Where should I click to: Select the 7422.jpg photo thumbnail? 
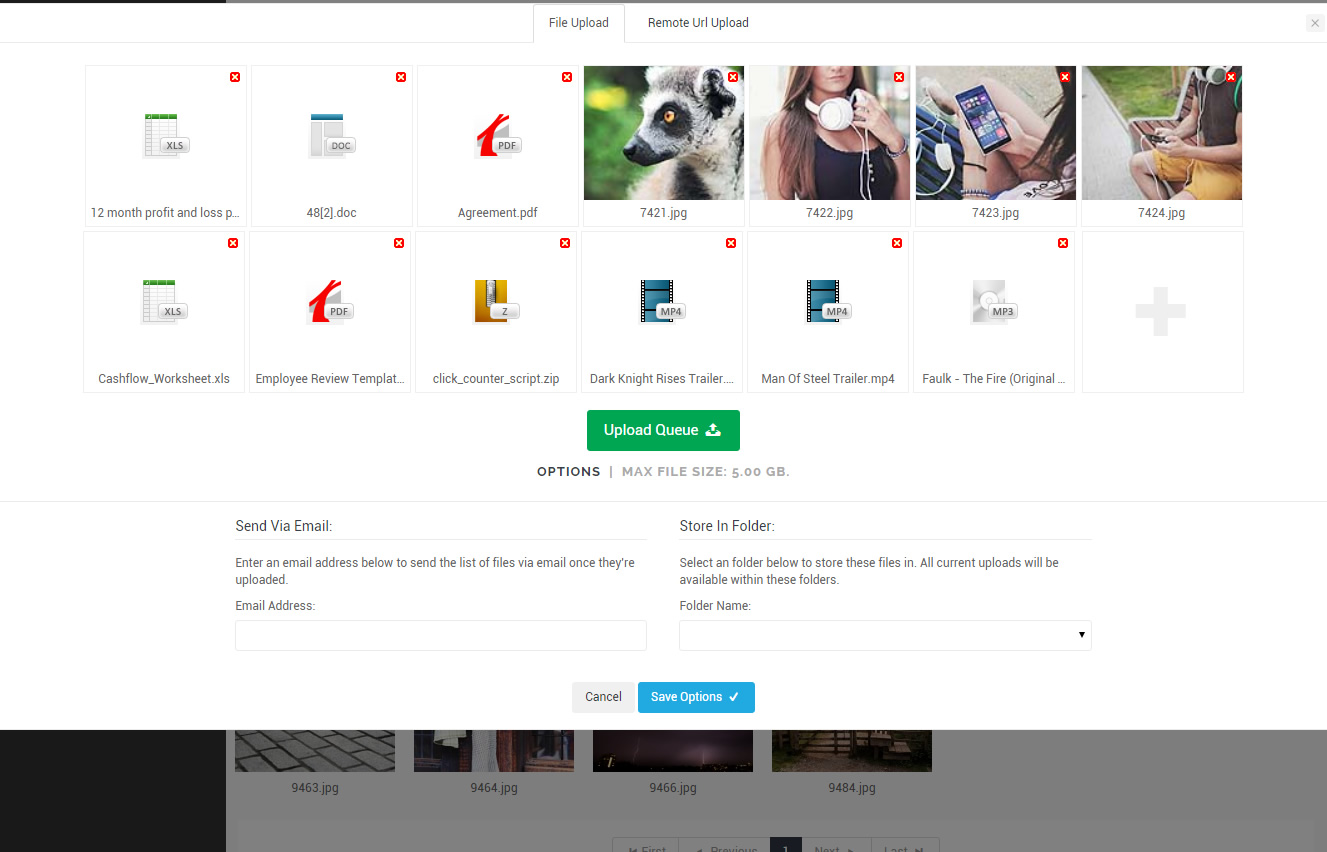tap(828, 132)
